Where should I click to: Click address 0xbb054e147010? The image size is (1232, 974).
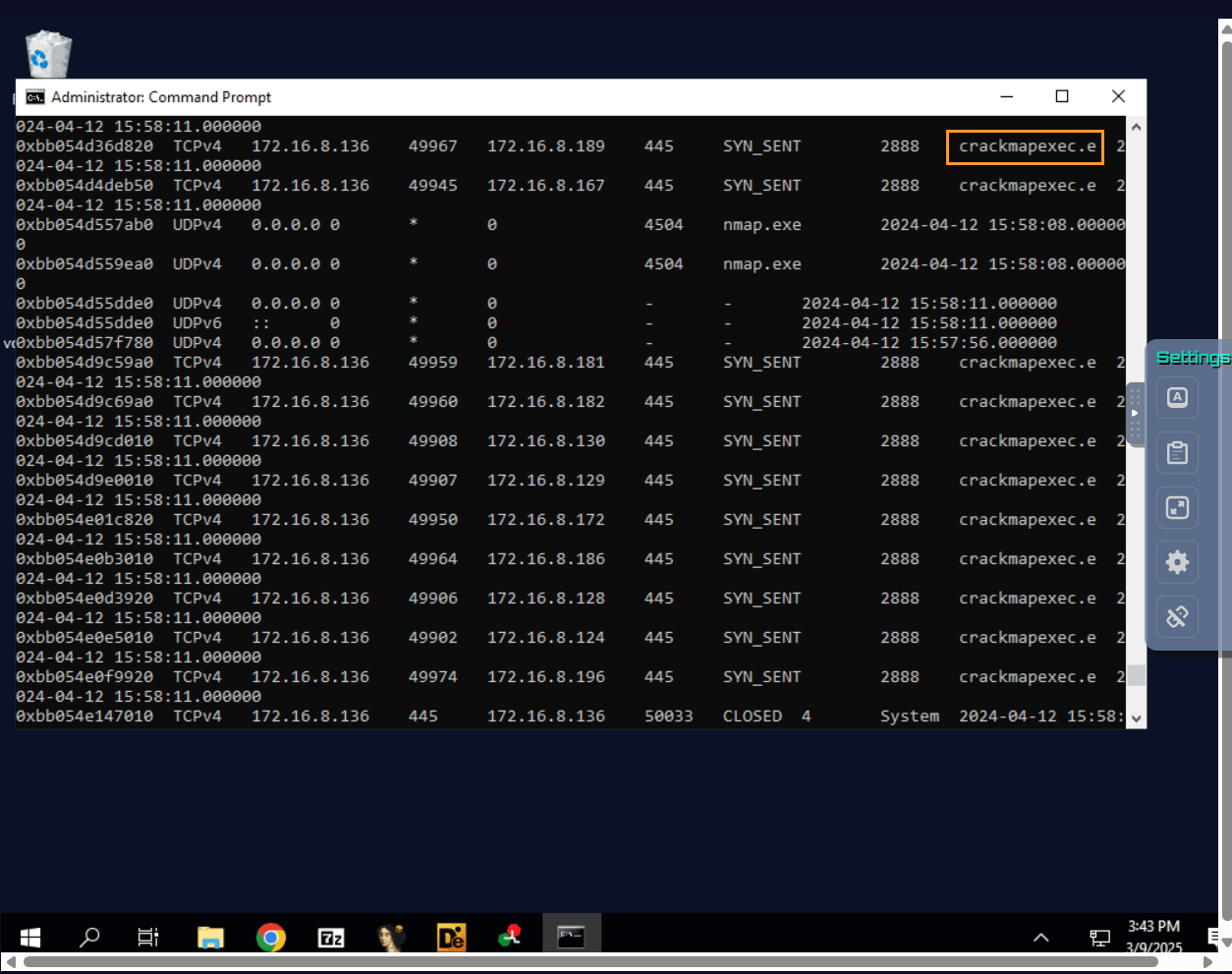[84, 716]
